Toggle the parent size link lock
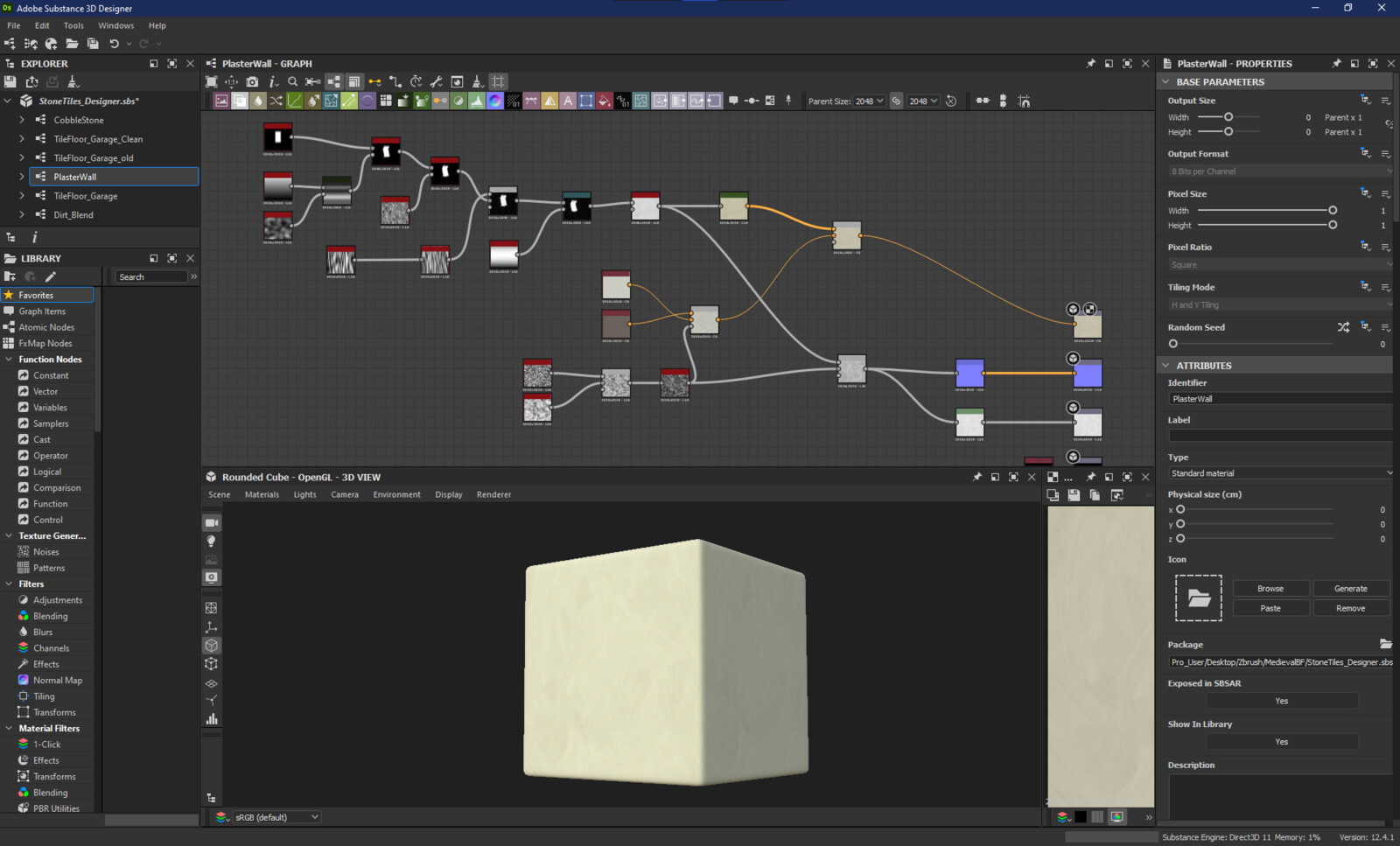This screenshot has height=846, width=1400. point(896,101)
